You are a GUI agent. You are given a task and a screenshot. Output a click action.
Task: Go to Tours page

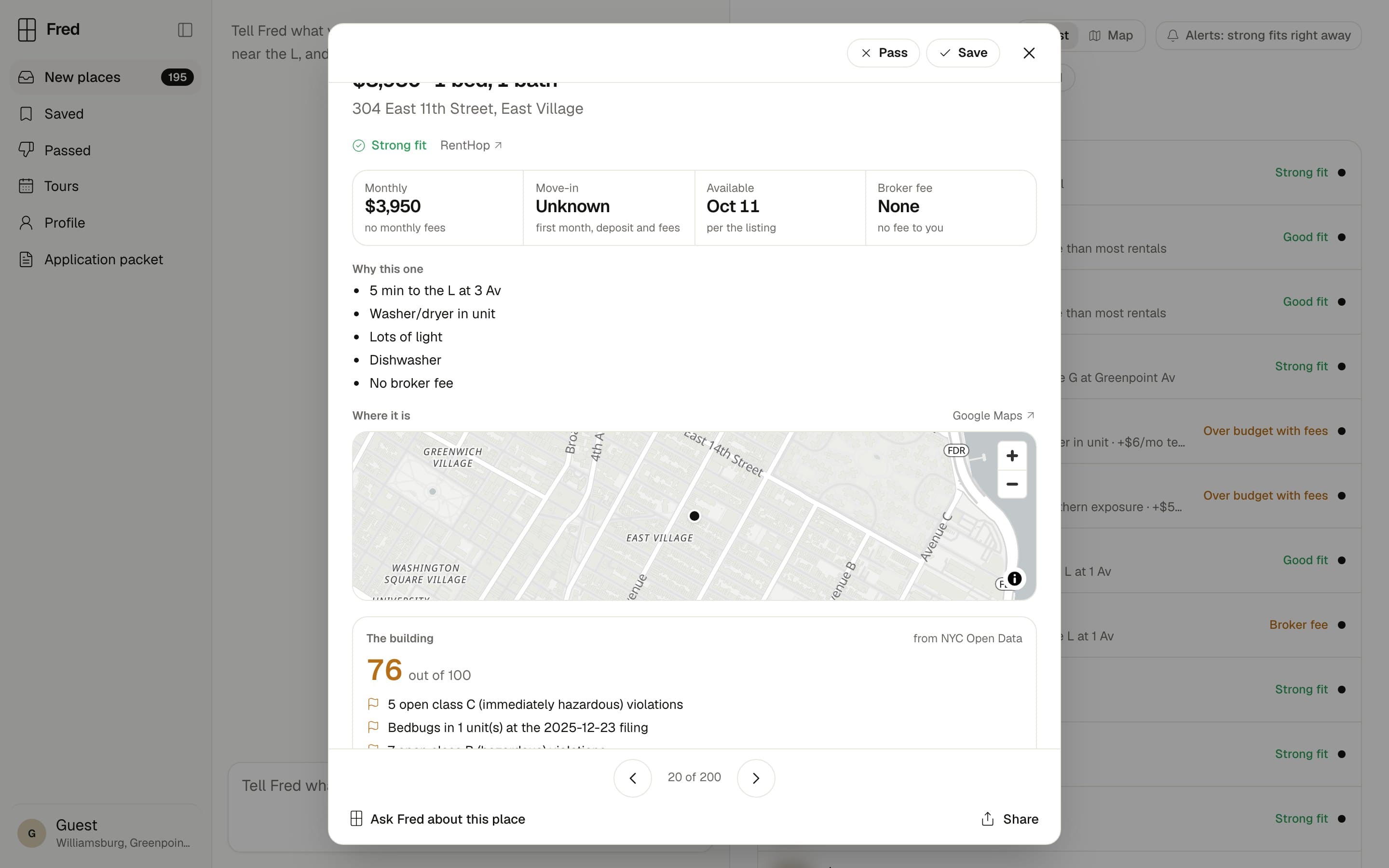(x=105, y=186)
